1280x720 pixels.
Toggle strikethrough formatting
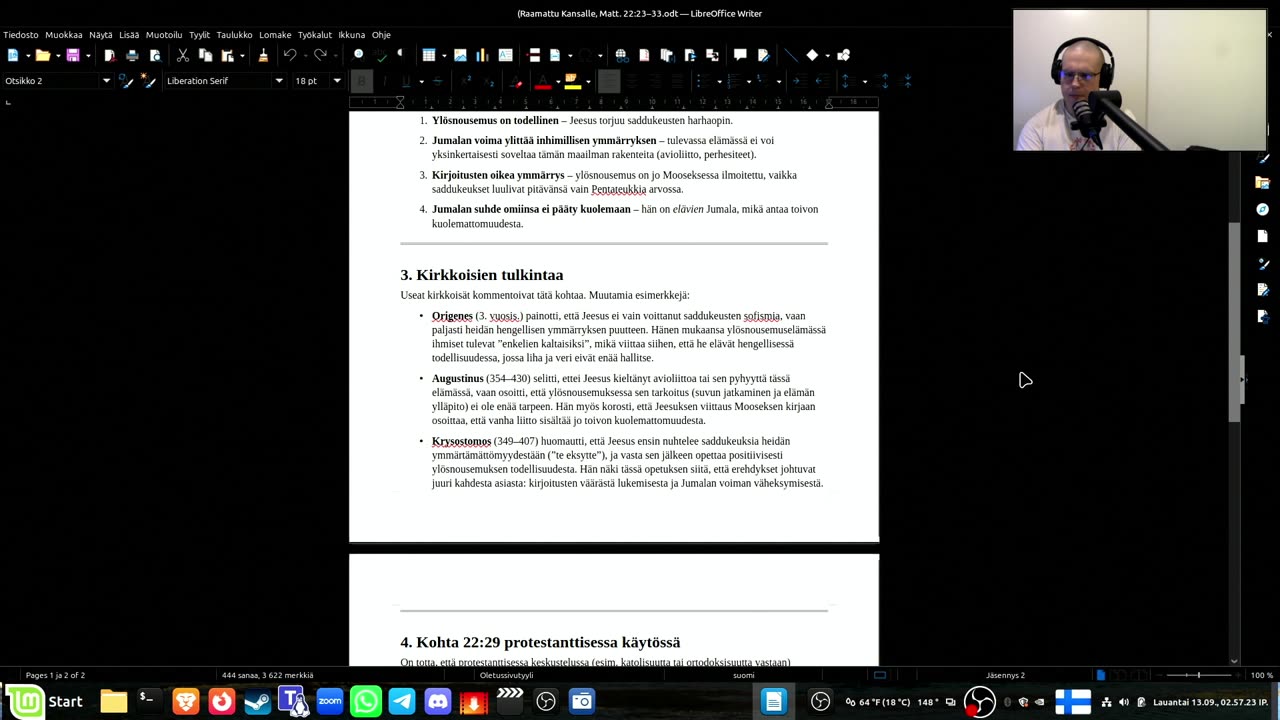438,81
